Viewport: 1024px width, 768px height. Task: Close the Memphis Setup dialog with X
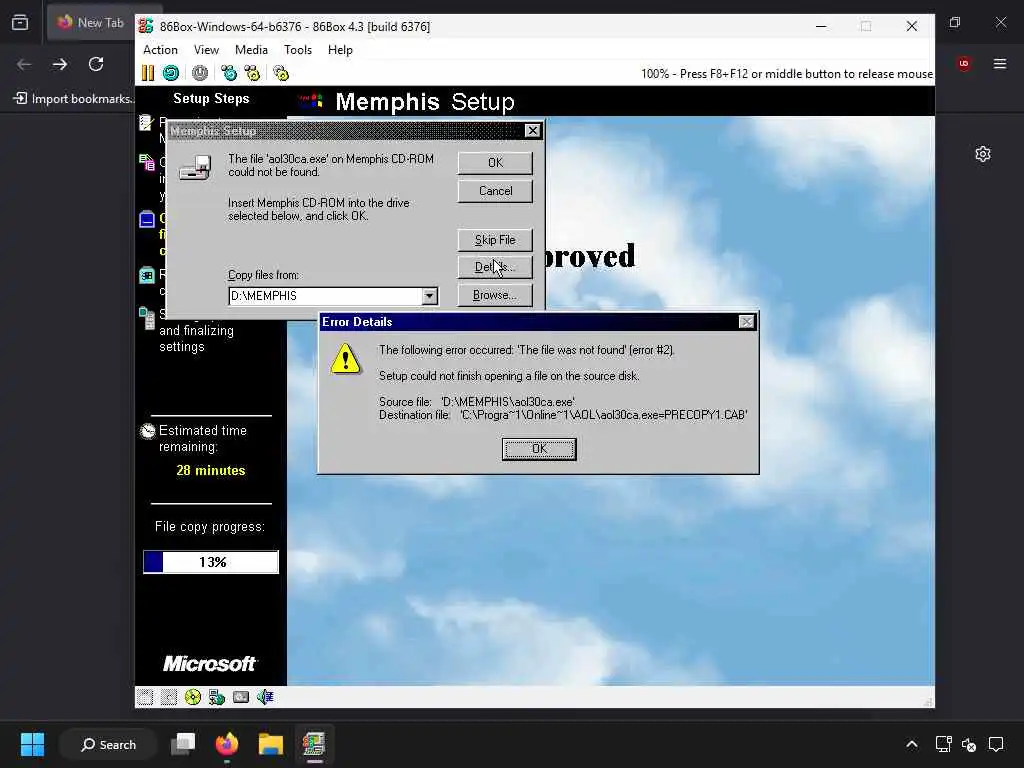point(533,131)
